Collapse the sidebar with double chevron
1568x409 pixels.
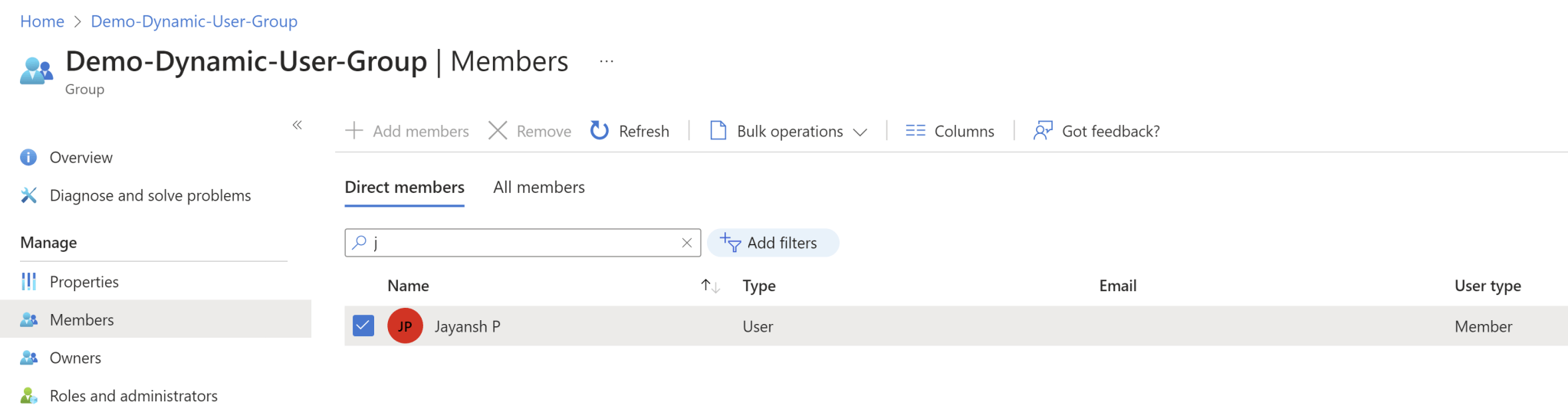point(297,125)
